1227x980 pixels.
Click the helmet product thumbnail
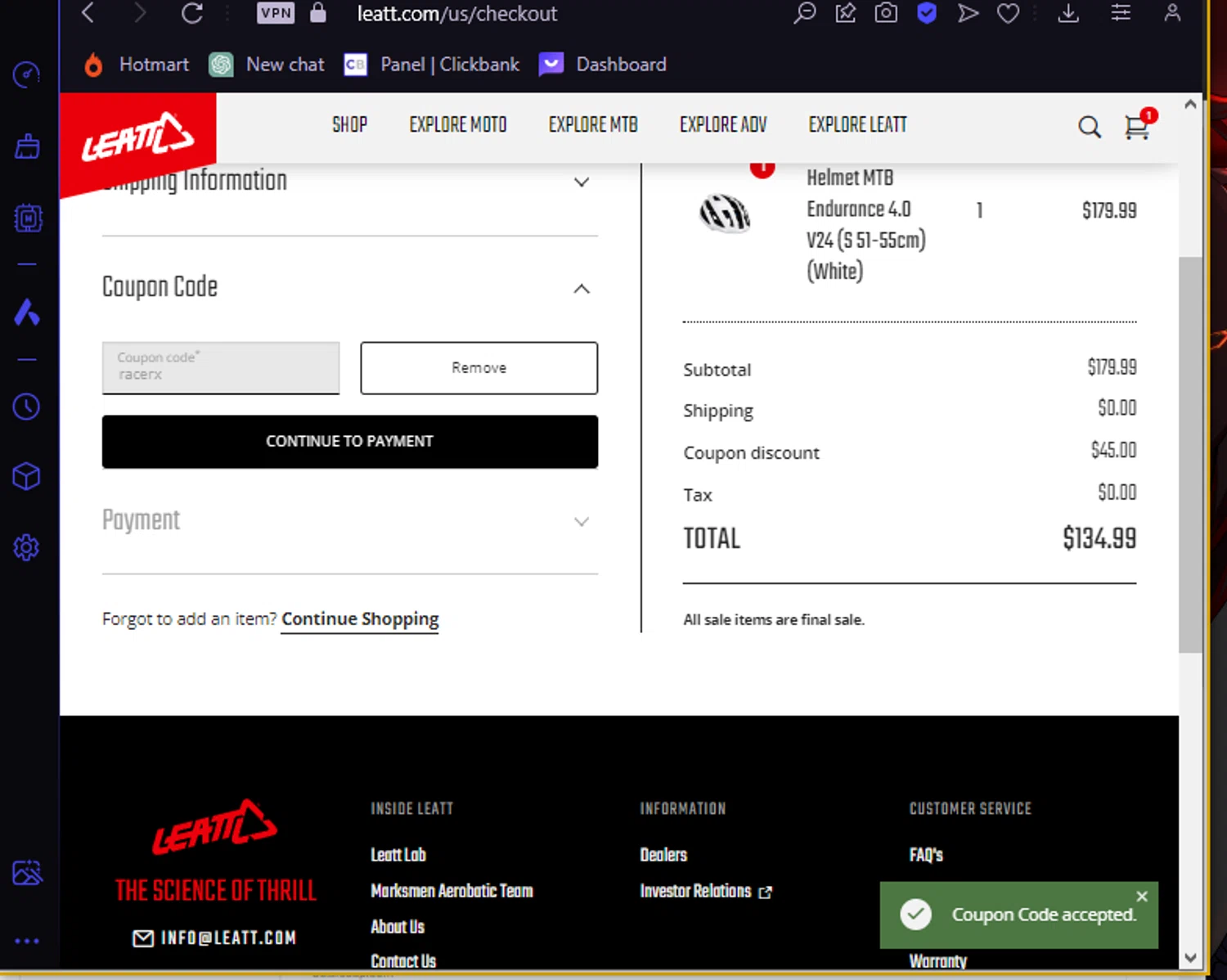click(x=725, y=214)
